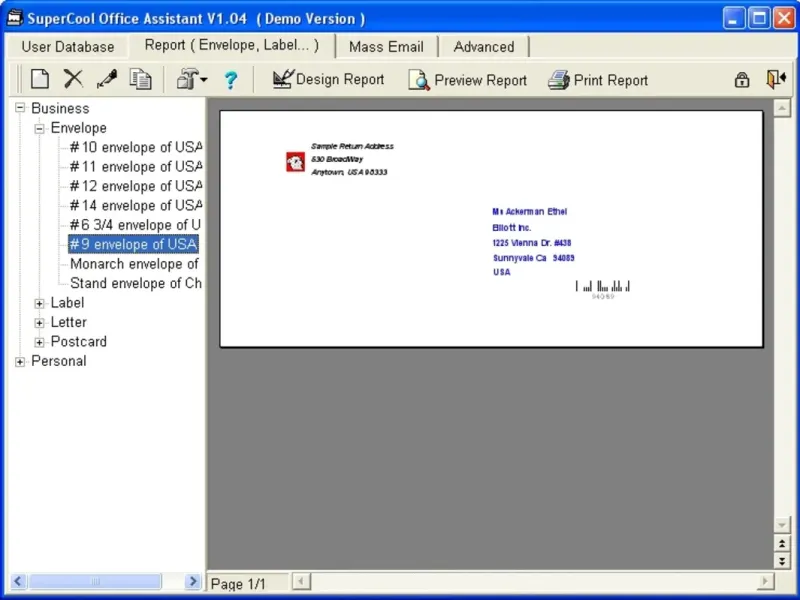Click the Edit pen icon in toolbar
The height and width of the screenshot is (600, 800).
click(107, 79)
